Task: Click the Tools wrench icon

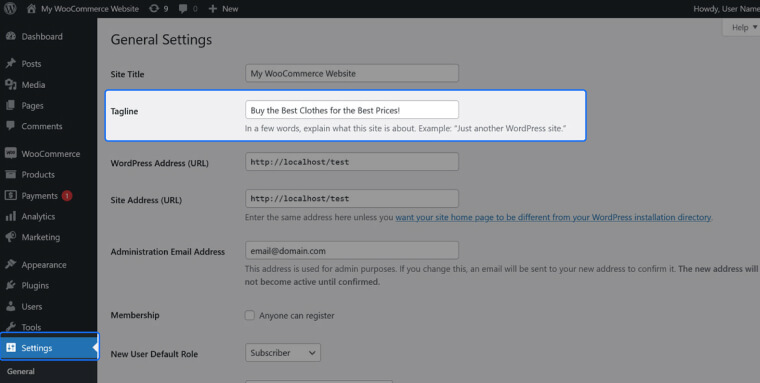Action: 11,327
